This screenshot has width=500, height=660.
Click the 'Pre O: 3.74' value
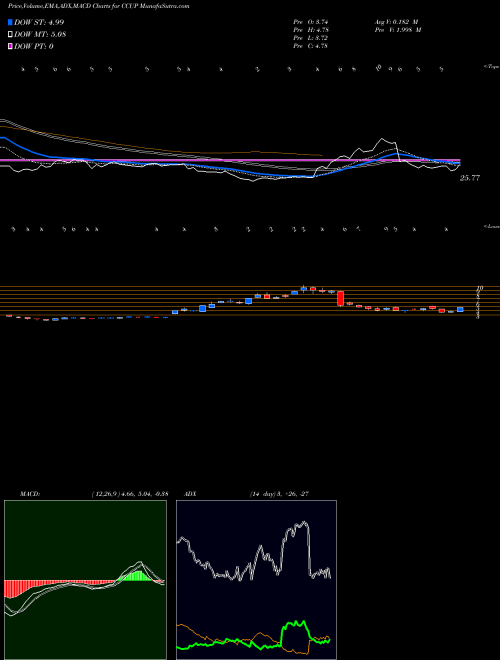311,22
